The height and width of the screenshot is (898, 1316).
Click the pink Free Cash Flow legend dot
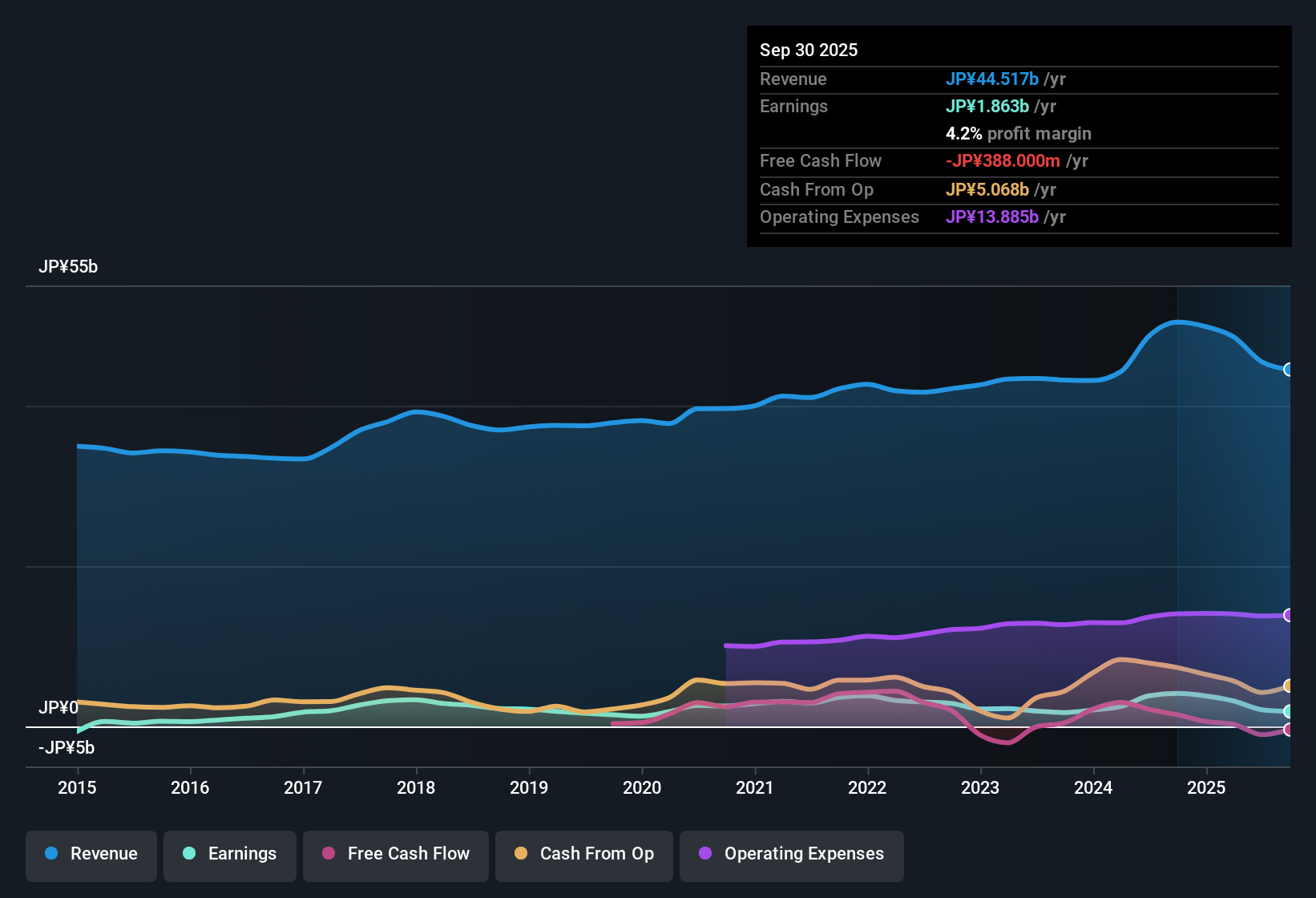click(x=328, y=854)
